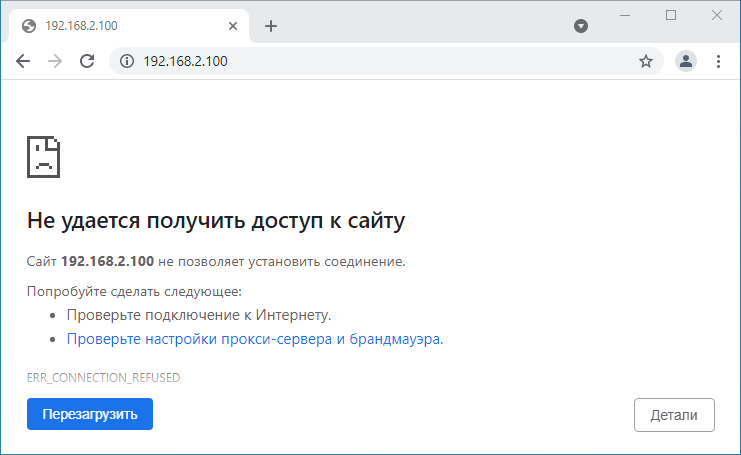Click the ERR_CONNECTION_REFUSED error code
741x455 pixels.
pyautogui.click(x=103, y=378)
